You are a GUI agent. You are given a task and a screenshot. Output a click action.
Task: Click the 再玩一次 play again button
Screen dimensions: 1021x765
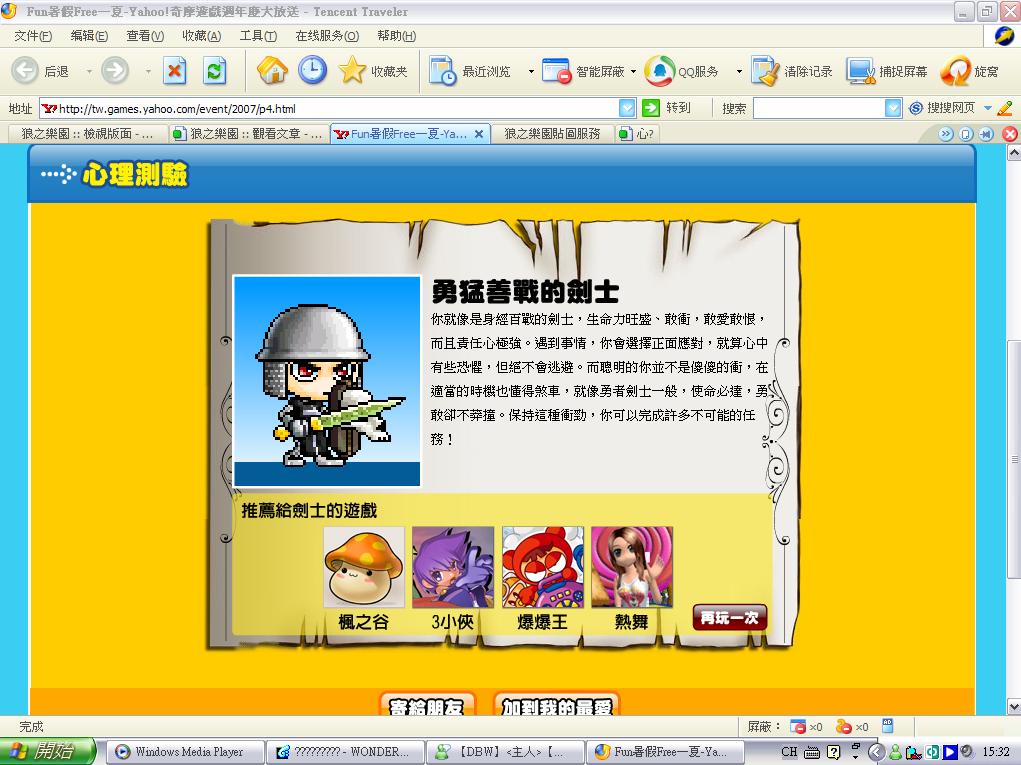(729, 618)
